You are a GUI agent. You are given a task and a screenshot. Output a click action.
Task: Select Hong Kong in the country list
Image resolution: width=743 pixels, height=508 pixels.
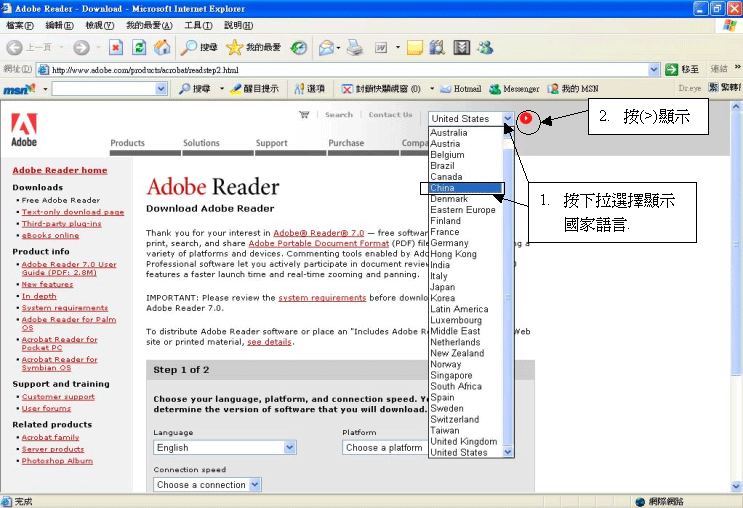coord(465,254)
